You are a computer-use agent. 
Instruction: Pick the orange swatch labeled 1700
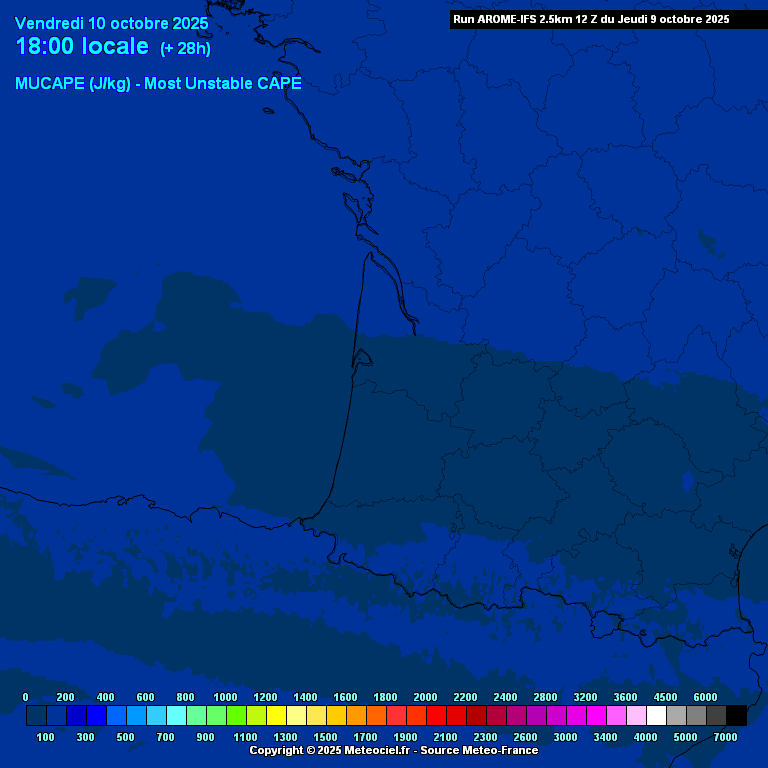point(376,715)
